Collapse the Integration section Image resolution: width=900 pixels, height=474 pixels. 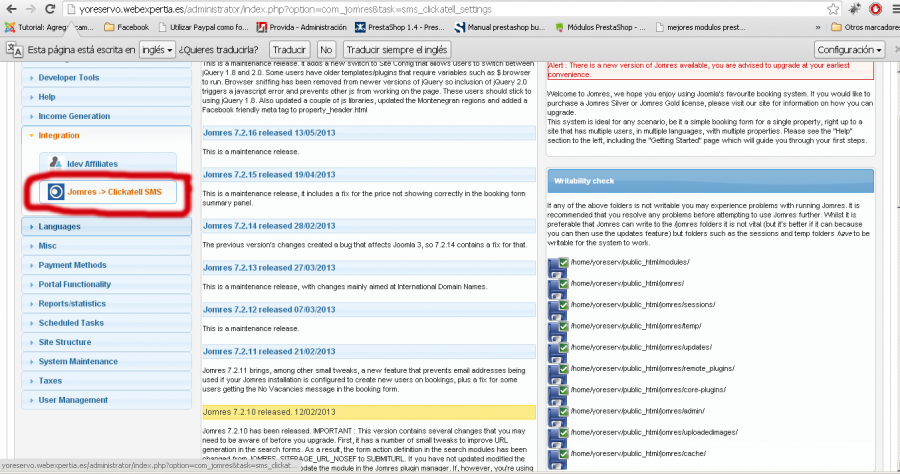coord(106,135)
